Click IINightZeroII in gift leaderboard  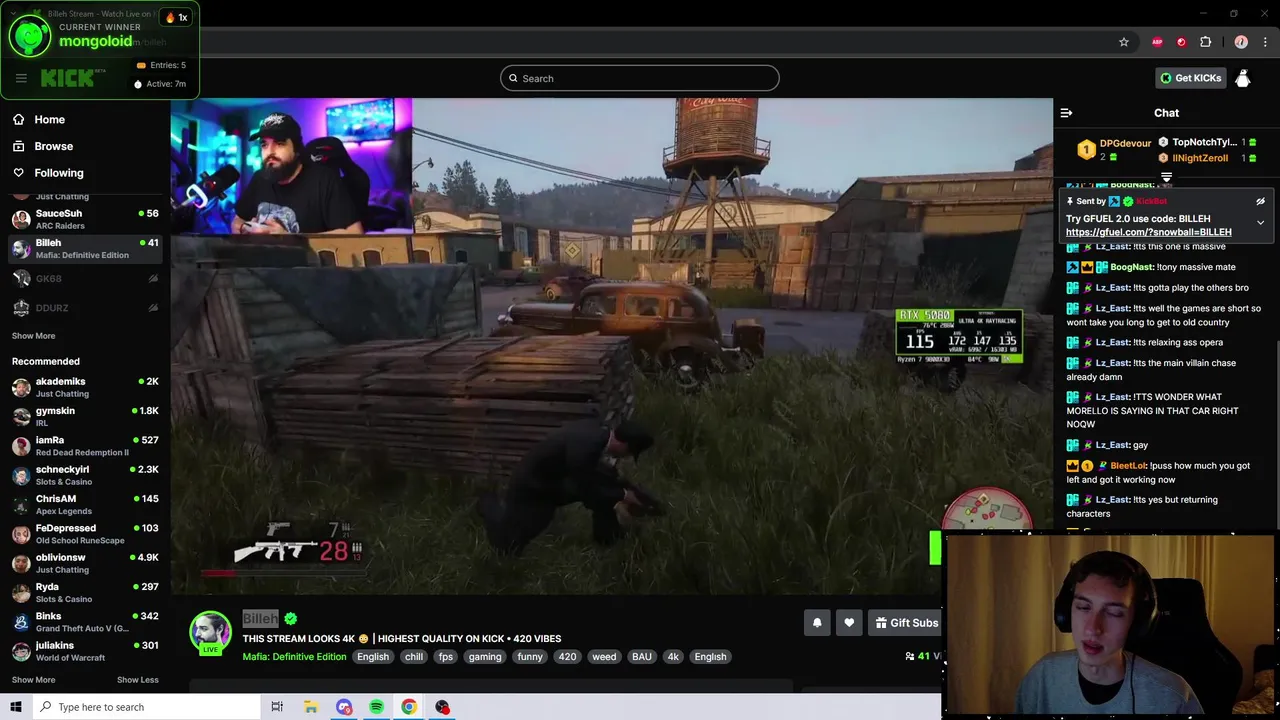pyautogui.click(x=1200, y=158)
